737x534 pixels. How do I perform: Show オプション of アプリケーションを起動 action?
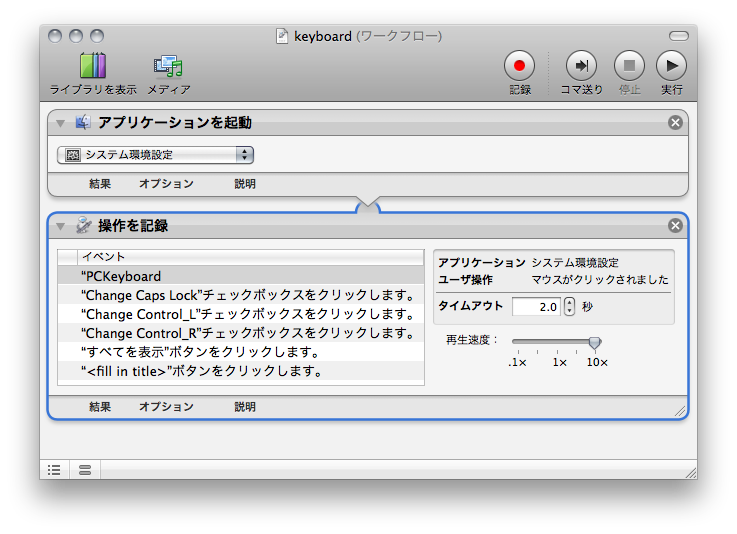(166, 184)
